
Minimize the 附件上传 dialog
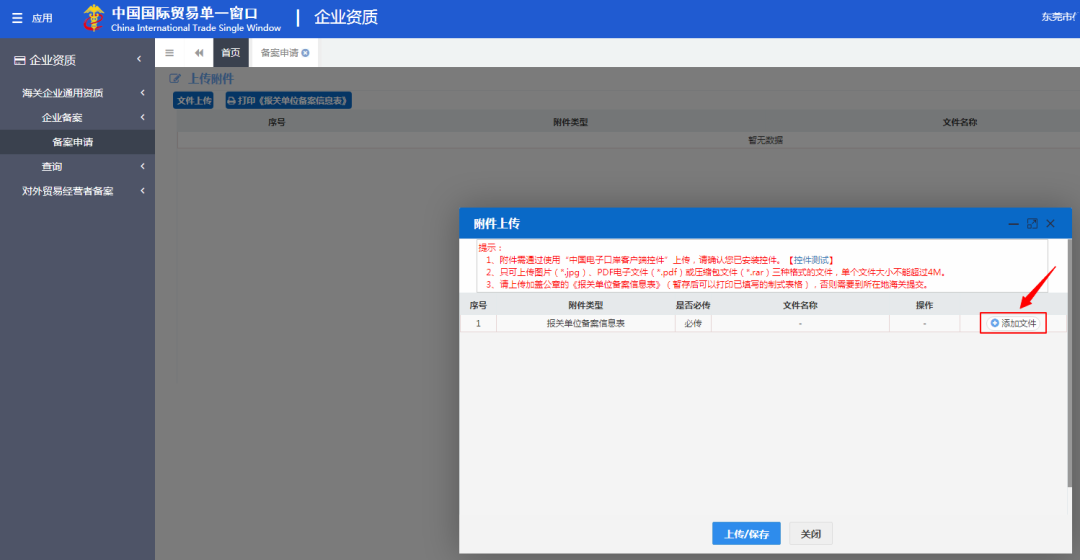(x=1014, y=223)
